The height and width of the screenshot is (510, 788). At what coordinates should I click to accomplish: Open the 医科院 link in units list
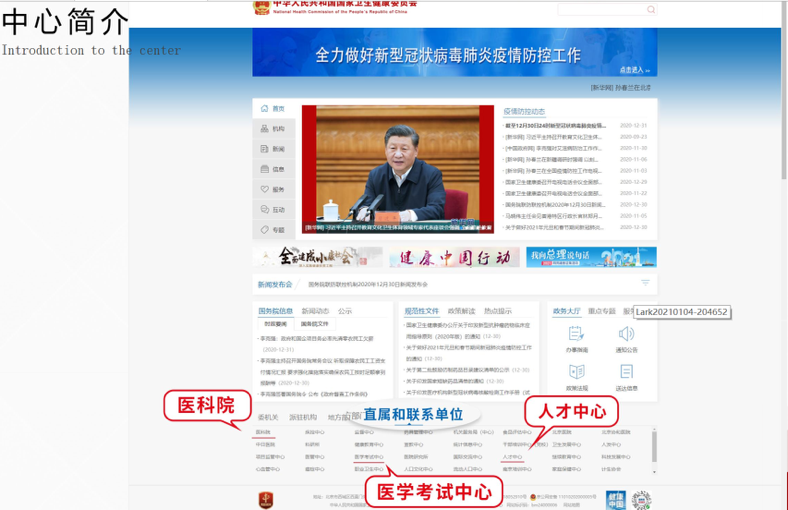[263, 432]
